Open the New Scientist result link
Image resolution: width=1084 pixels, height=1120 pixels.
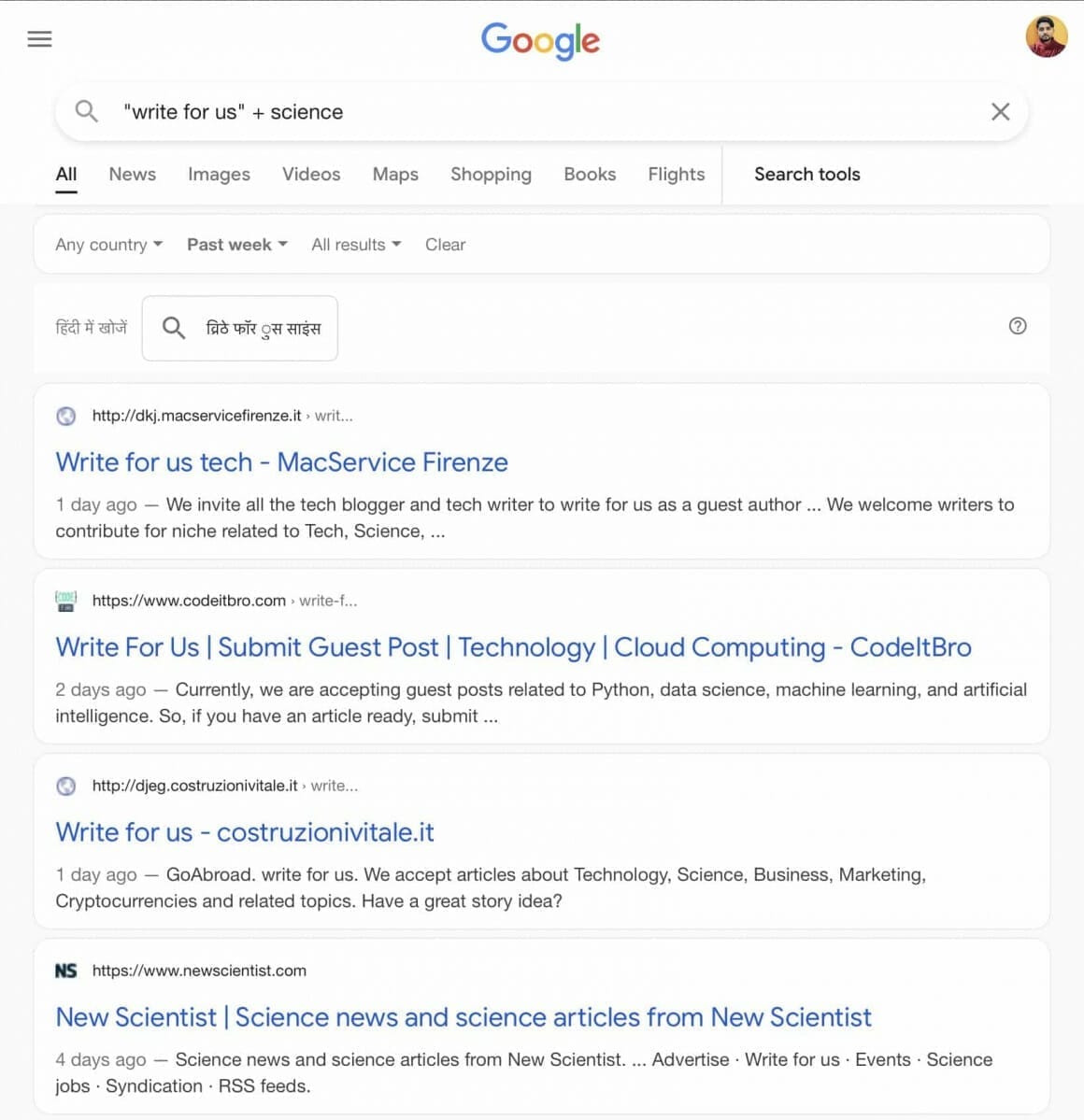click(464, 1017)
